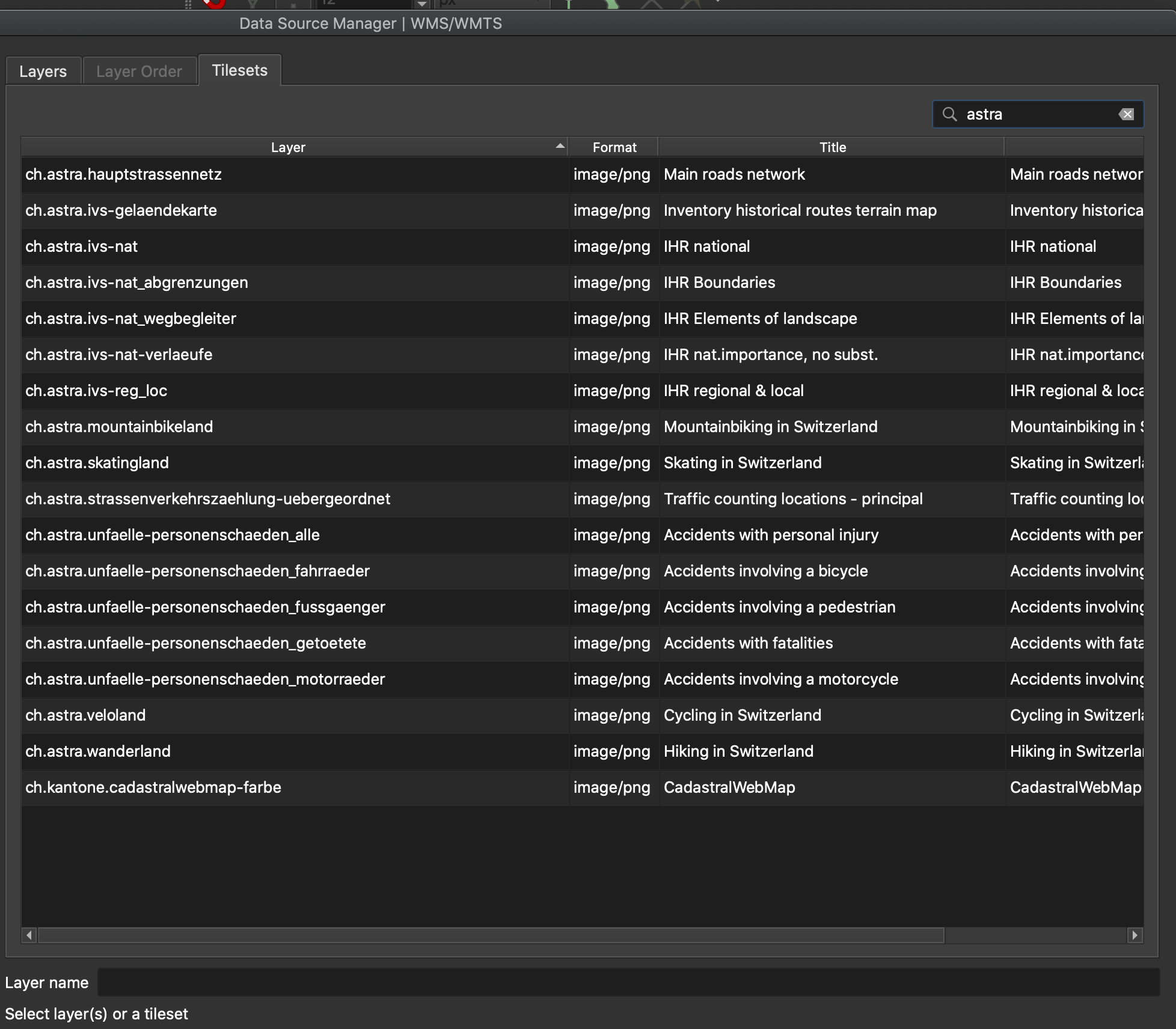The height and width of the screenshot is (1029, 1176).
Task: Select ch.kantone.cadastralwebmap-farbe row
Action: click(x=153, y=787)
